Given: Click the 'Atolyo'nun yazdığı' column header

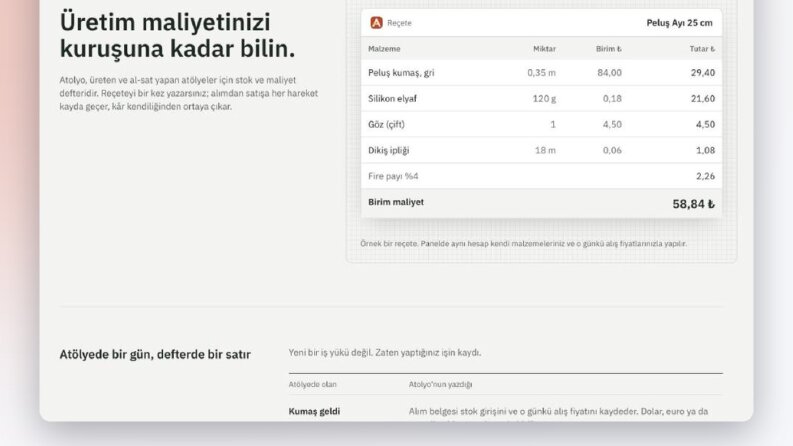Looking at the screenshot, I should tap(440, 384).
